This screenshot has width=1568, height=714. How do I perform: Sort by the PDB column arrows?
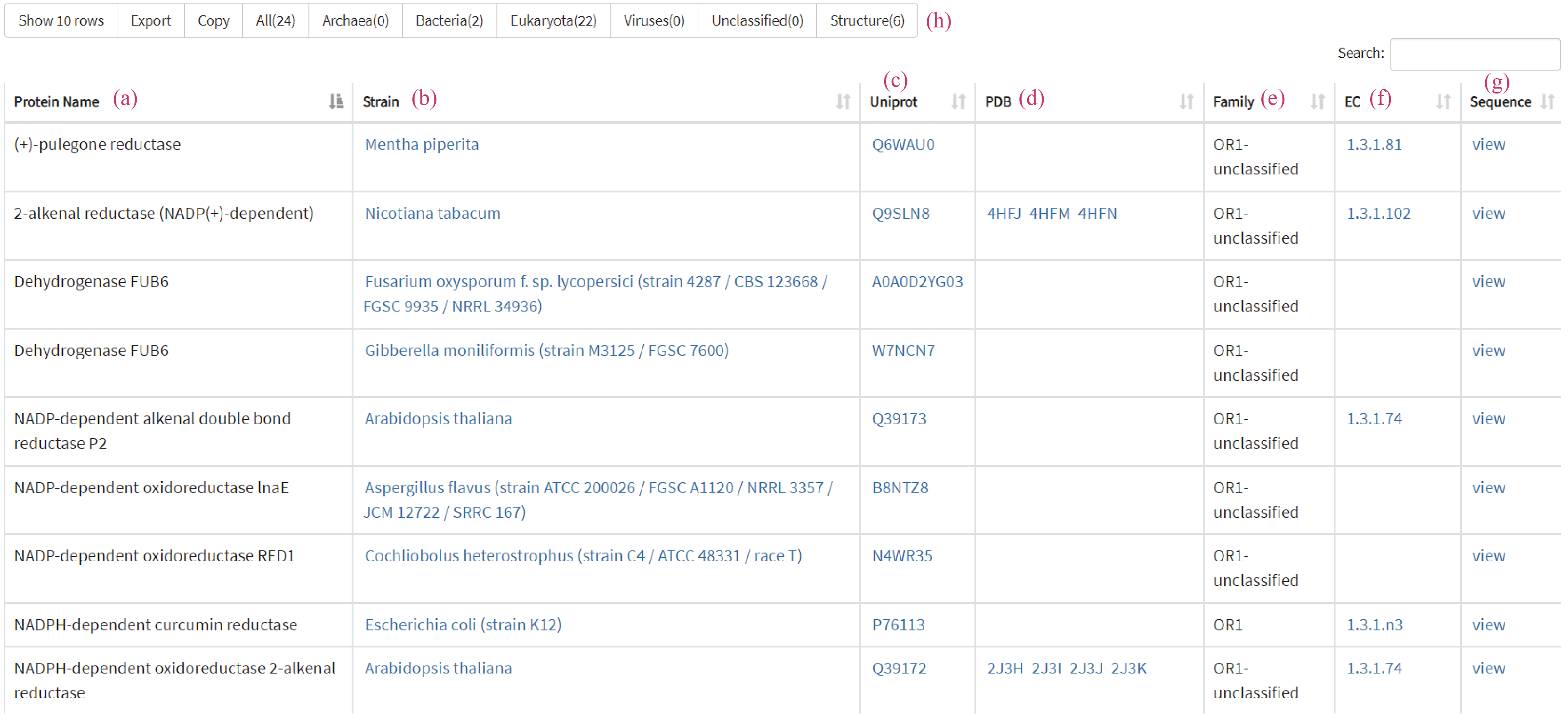coord(1186,102)
